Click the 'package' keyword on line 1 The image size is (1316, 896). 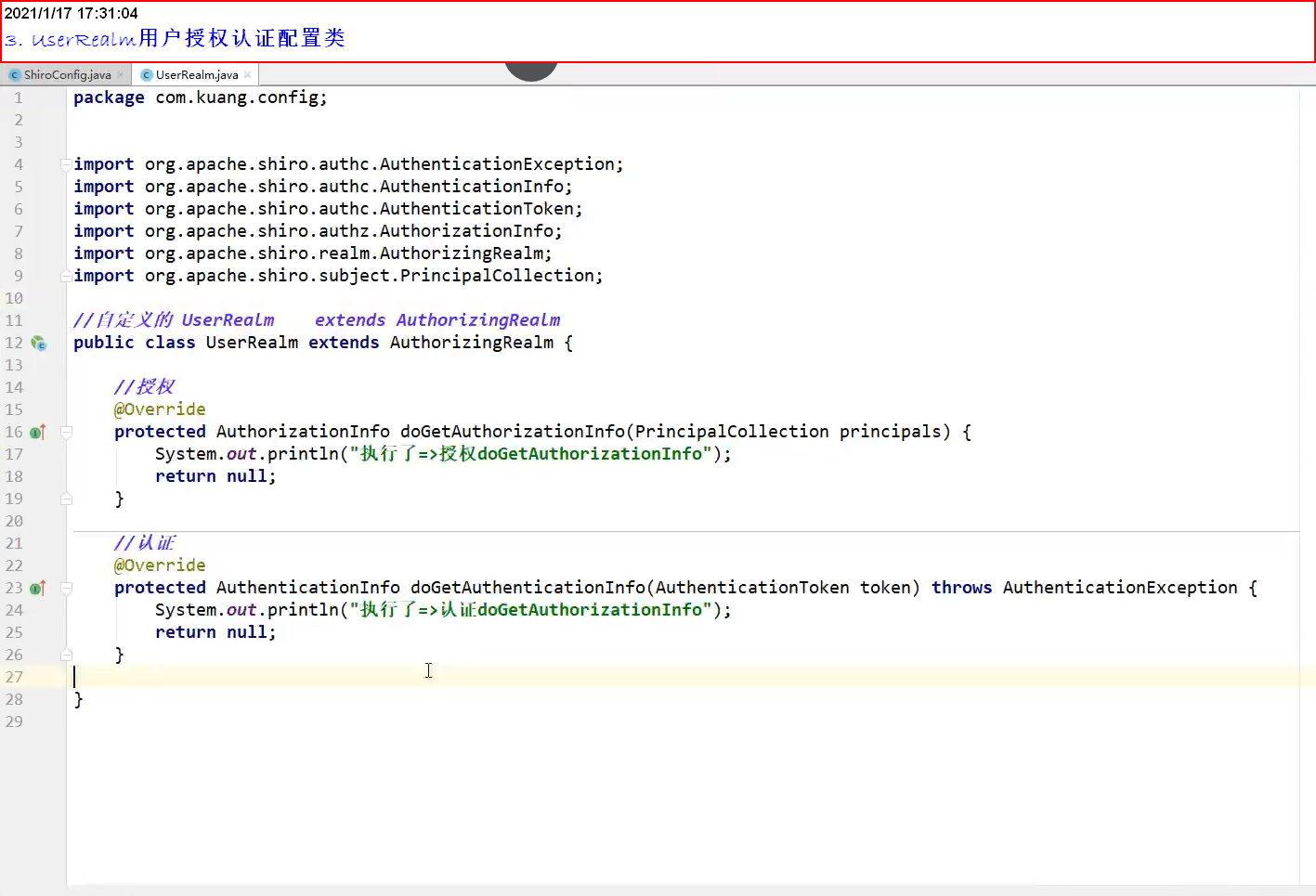109,97
